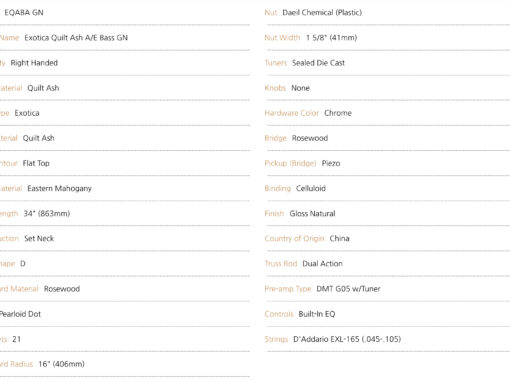510x382 pixels.
Task: Click the Hardware Color label
Action: [292, 113]
